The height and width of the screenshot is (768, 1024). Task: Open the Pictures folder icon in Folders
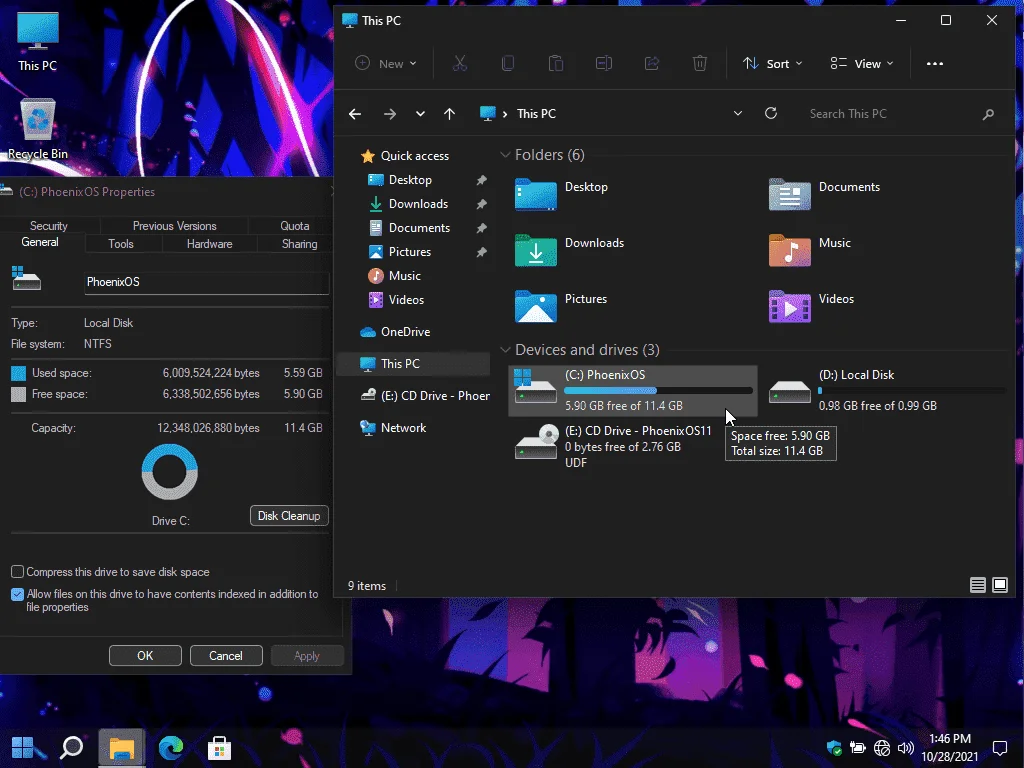click(536, 306)
